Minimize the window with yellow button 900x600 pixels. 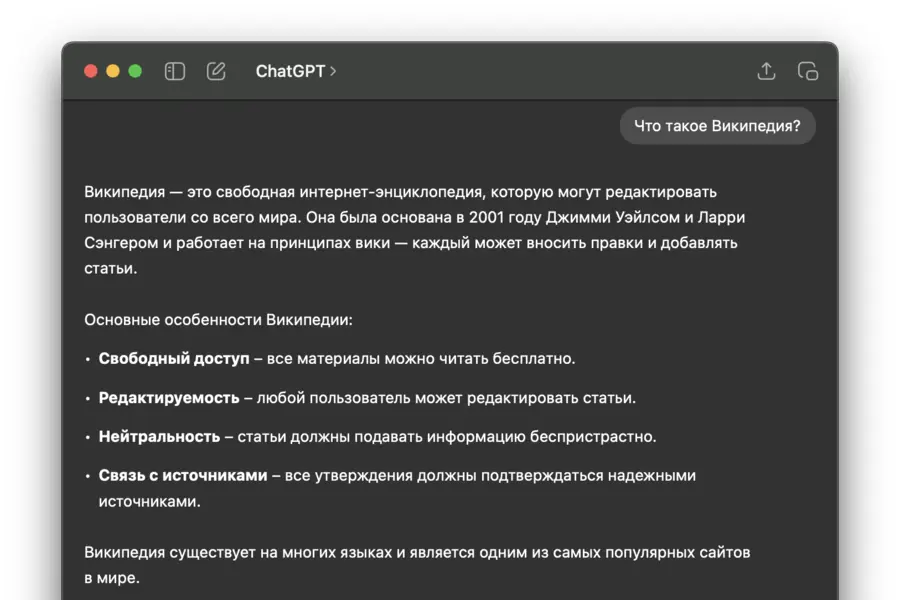(x=113, y=71)
